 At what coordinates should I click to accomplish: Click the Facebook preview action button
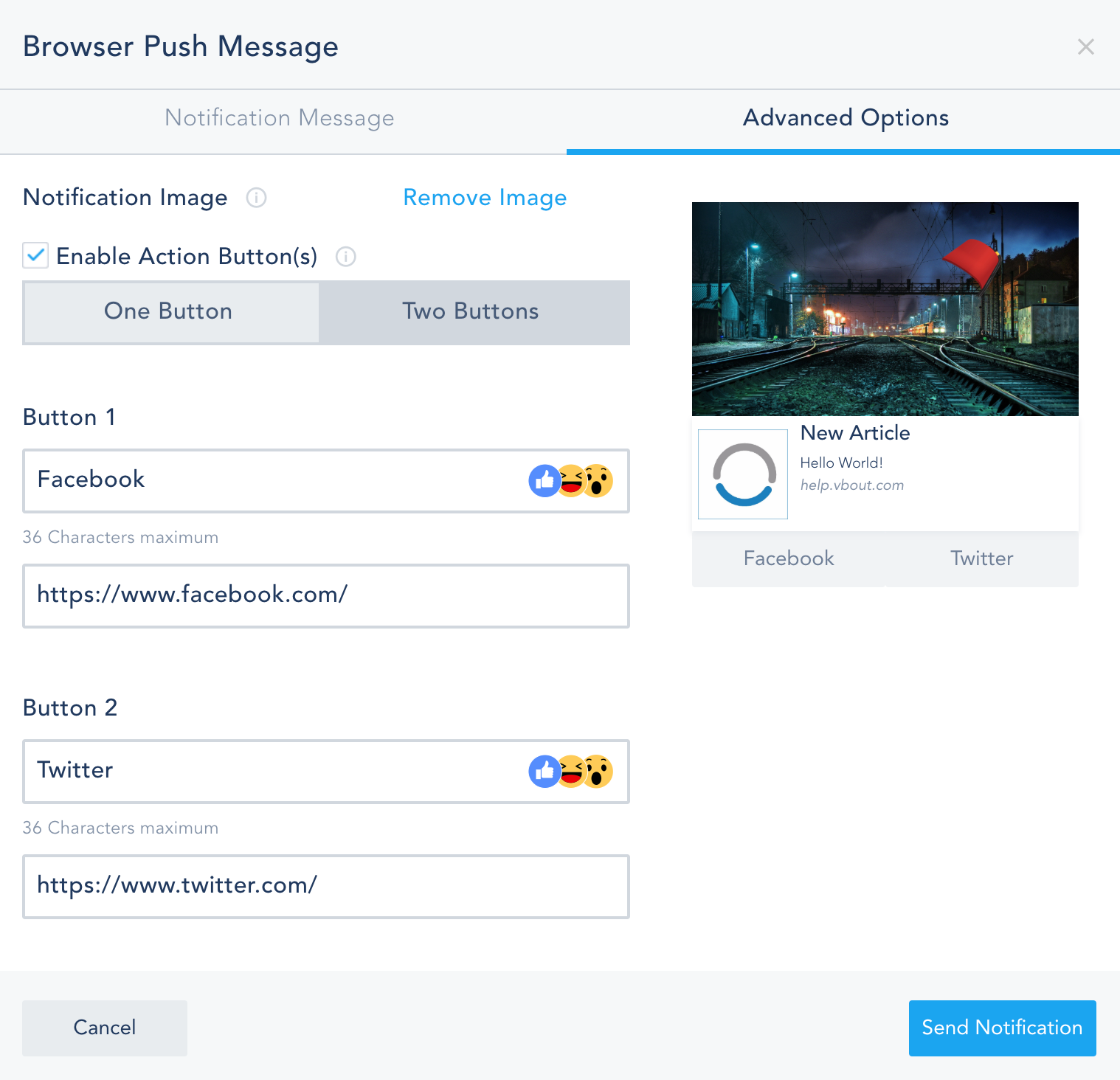pos(789,558)
